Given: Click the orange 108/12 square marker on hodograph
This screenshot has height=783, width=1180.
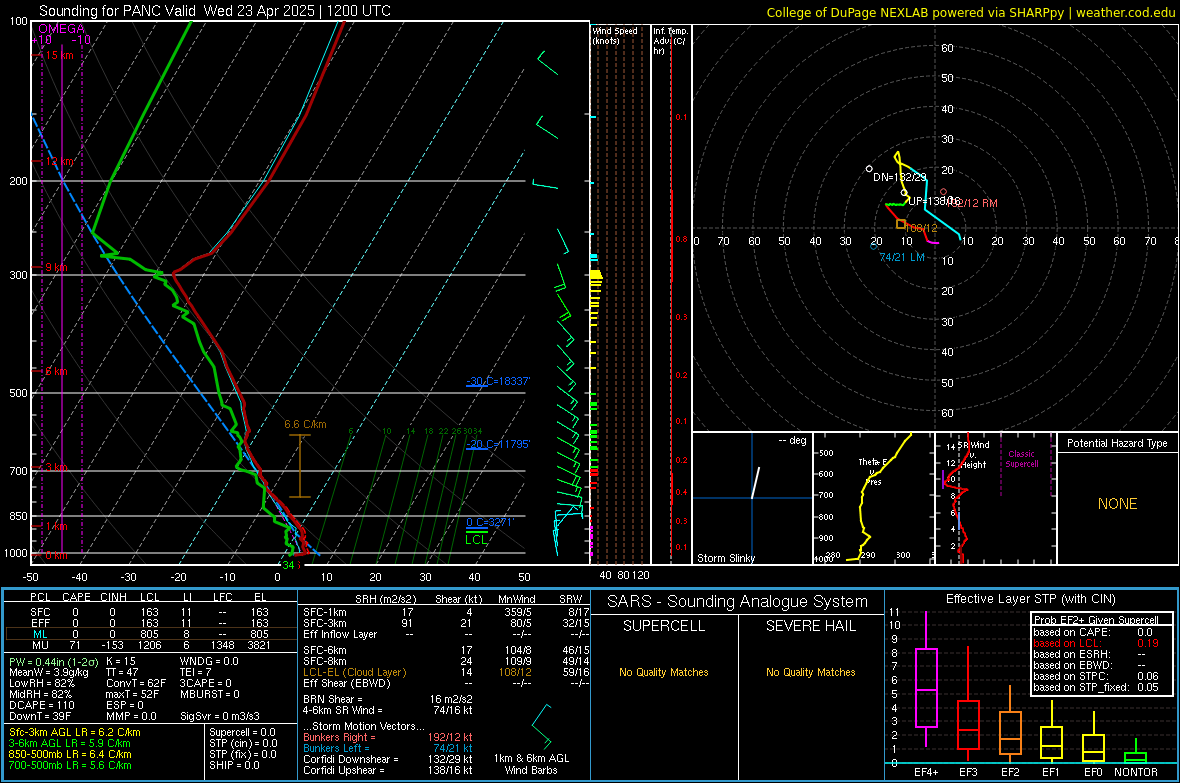Looking at the screenshot, I should [x=901, y=224].
